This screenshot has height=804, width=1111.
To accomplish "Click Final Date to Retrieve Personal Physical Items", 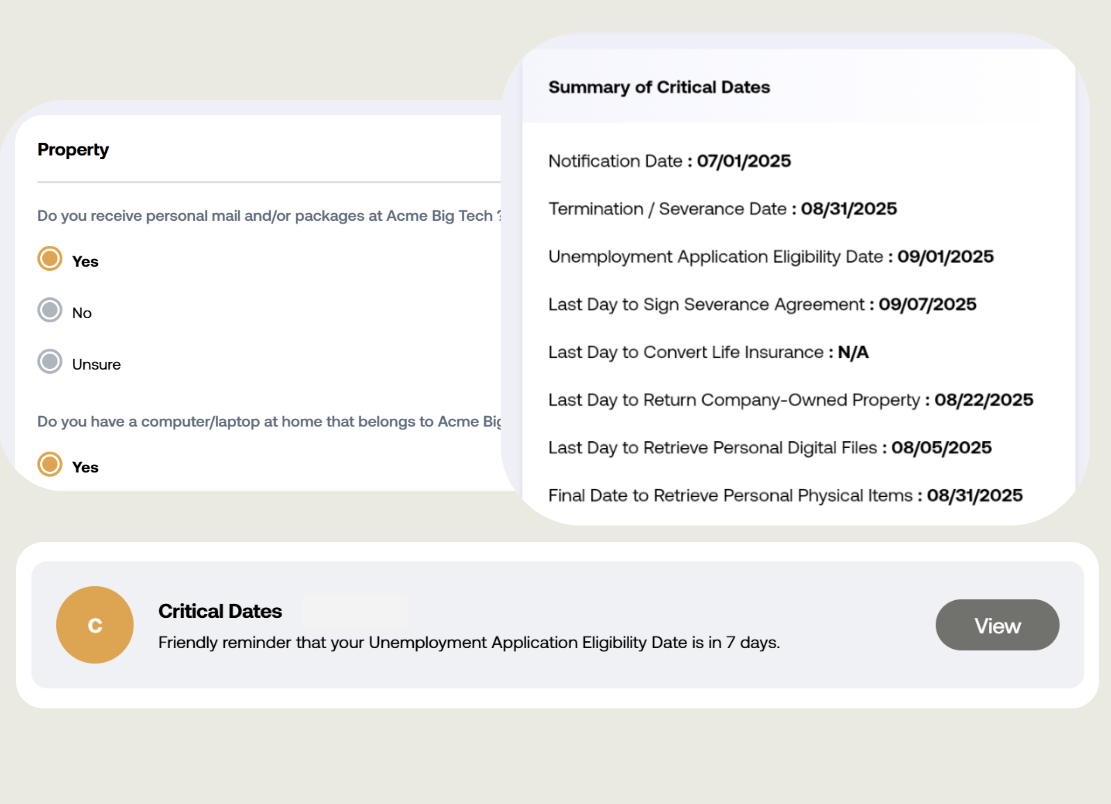I will 785,495.
